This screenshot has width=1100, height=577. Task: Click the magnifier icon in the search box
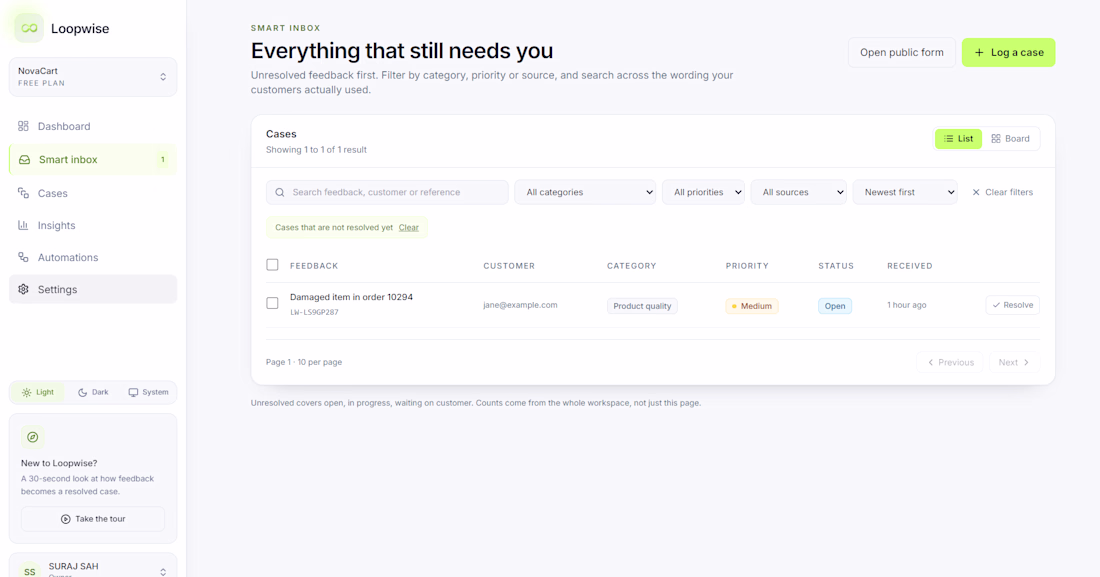tap(280, 192)
